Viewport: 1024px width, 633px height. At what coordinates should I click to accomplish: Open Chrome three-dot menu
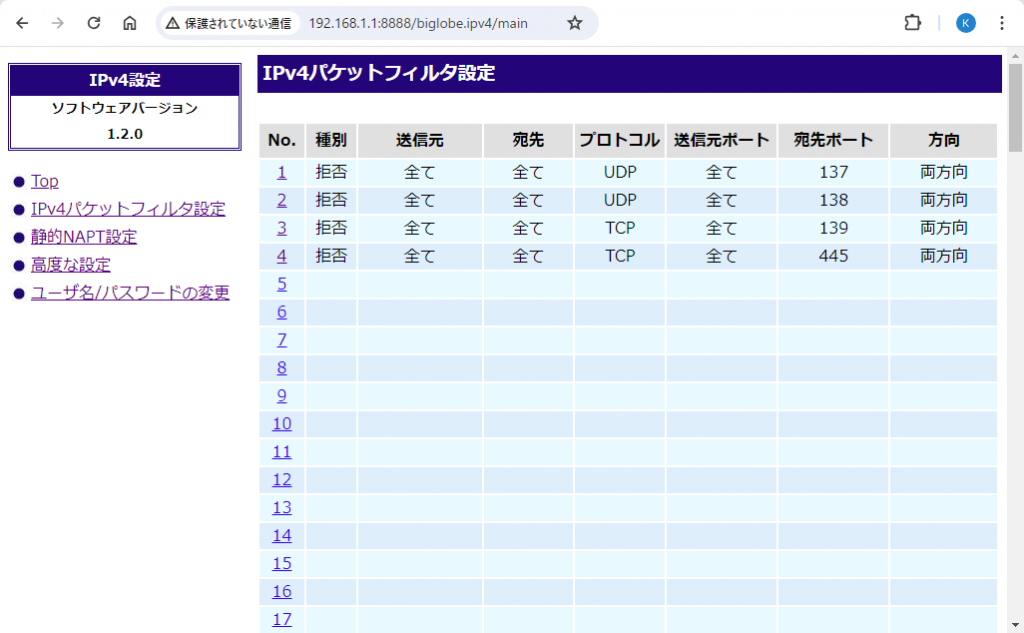coord(1002,23)
